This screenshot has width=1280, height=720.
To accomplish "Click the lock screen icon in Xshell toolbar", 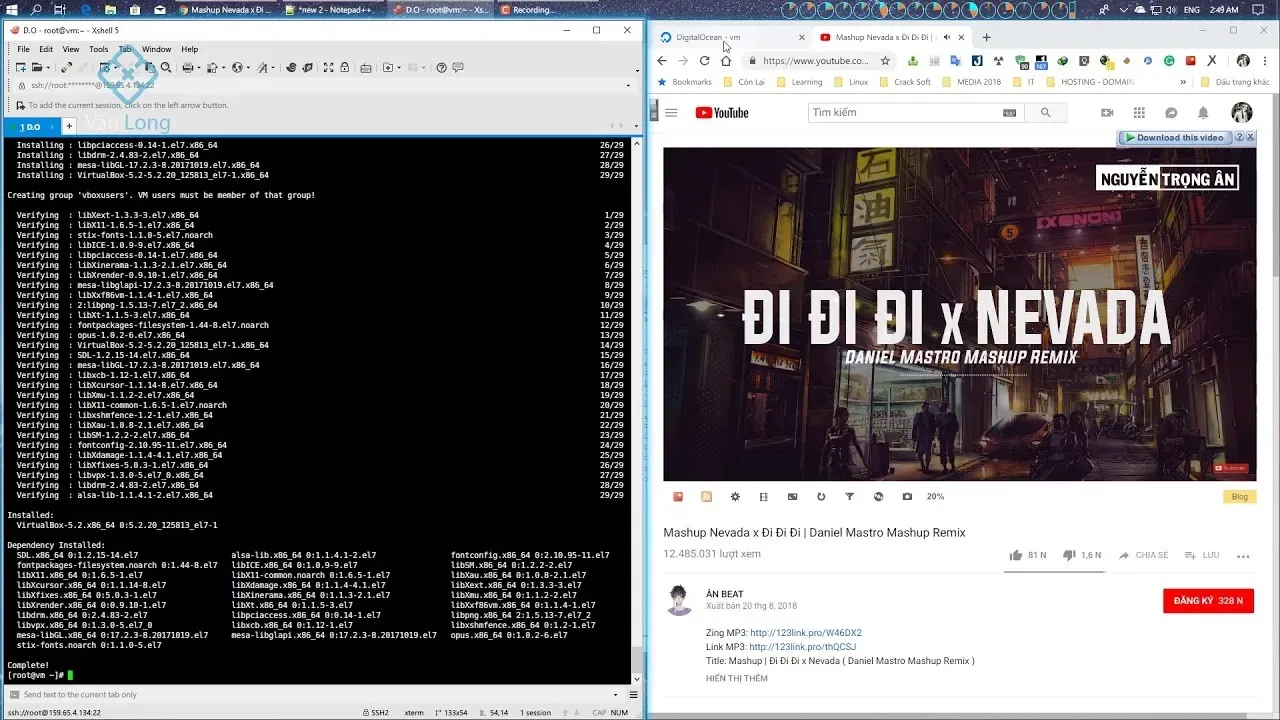I will [345, 68].
